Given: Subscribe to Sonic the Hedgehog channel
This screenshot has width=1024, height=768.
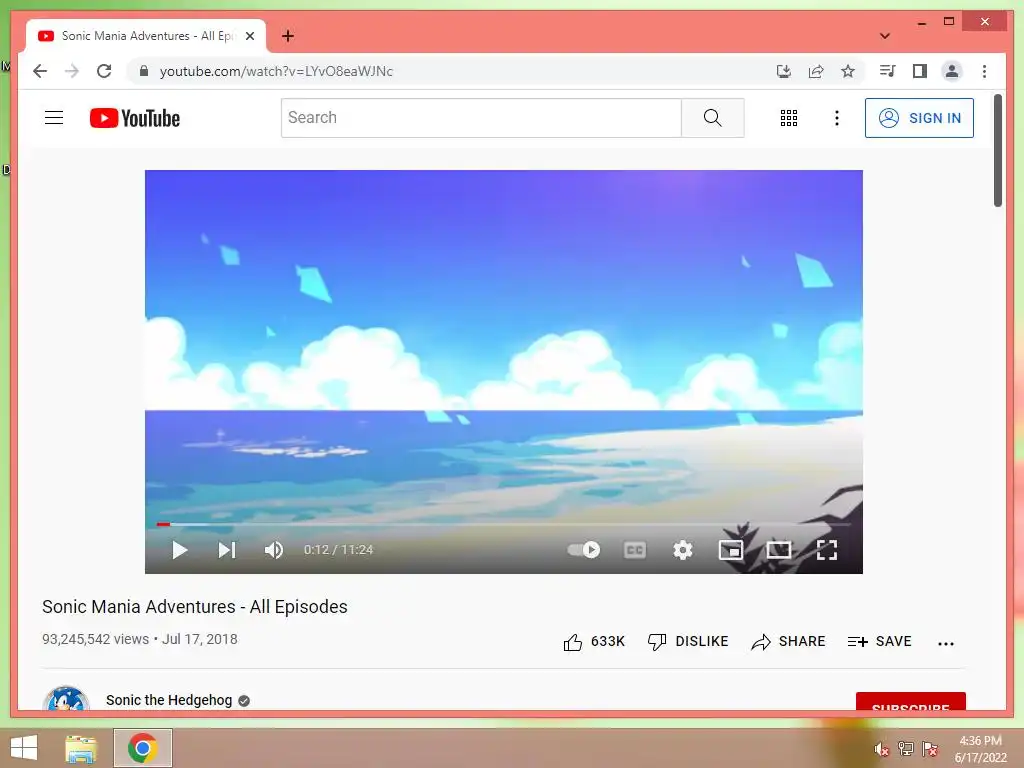Looking at the screenshot, I should 910,702.
